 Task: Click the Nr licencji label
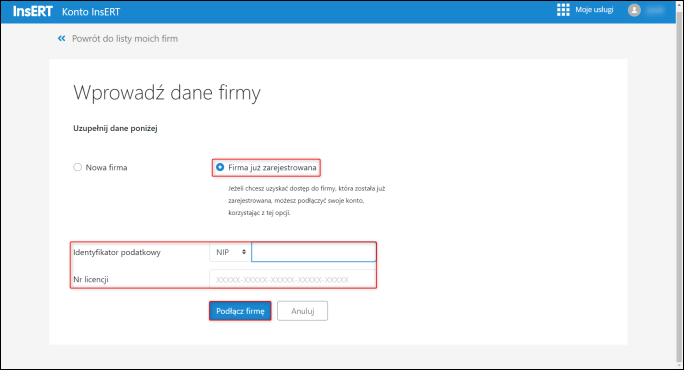point(91,279)
